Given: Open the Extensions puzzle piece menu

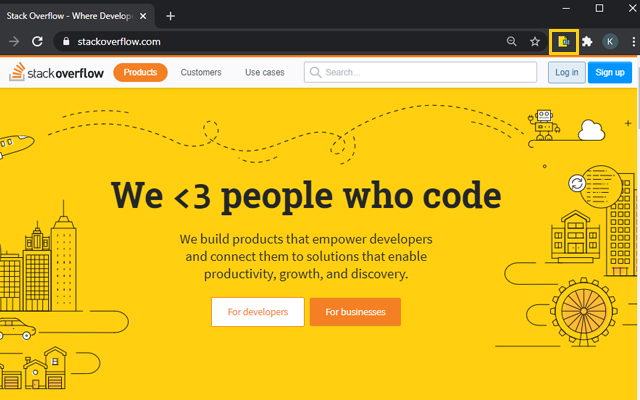Looking at the screenshot, I should tap(587, 41).
